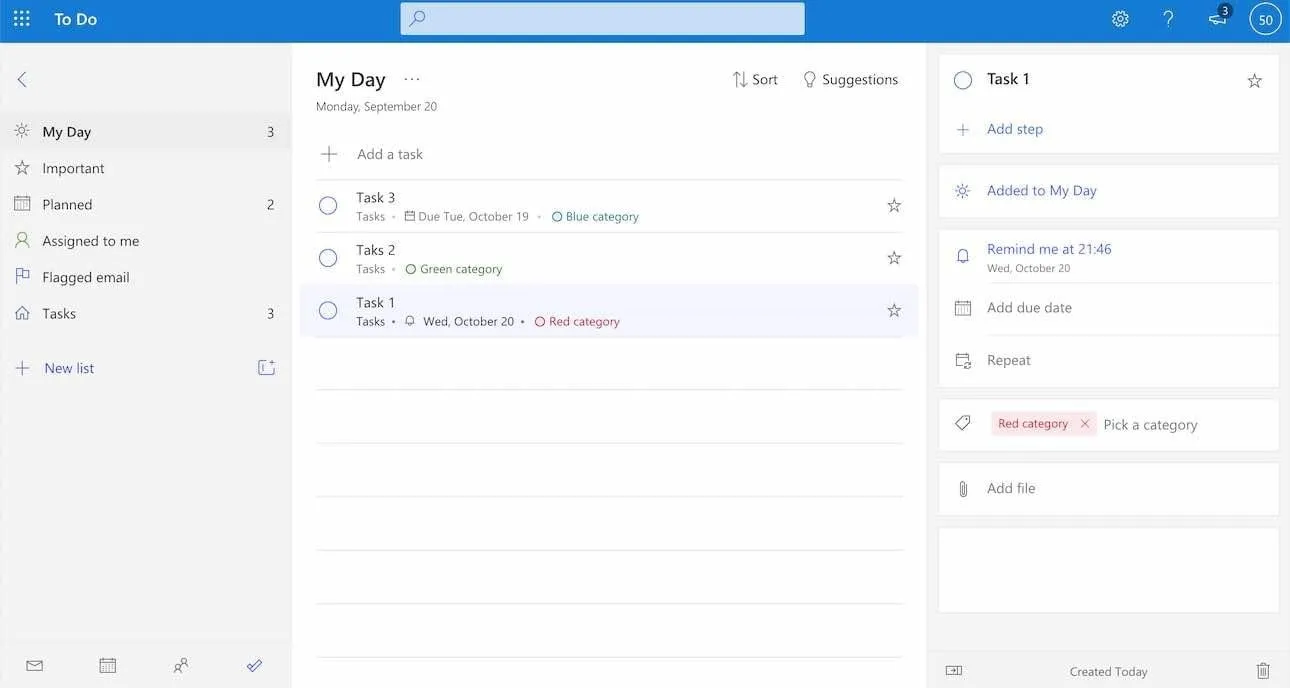Hide detail view with the arrow icon
The height and width of the screenshot is (688, 1290).
[x=954, y=671]
